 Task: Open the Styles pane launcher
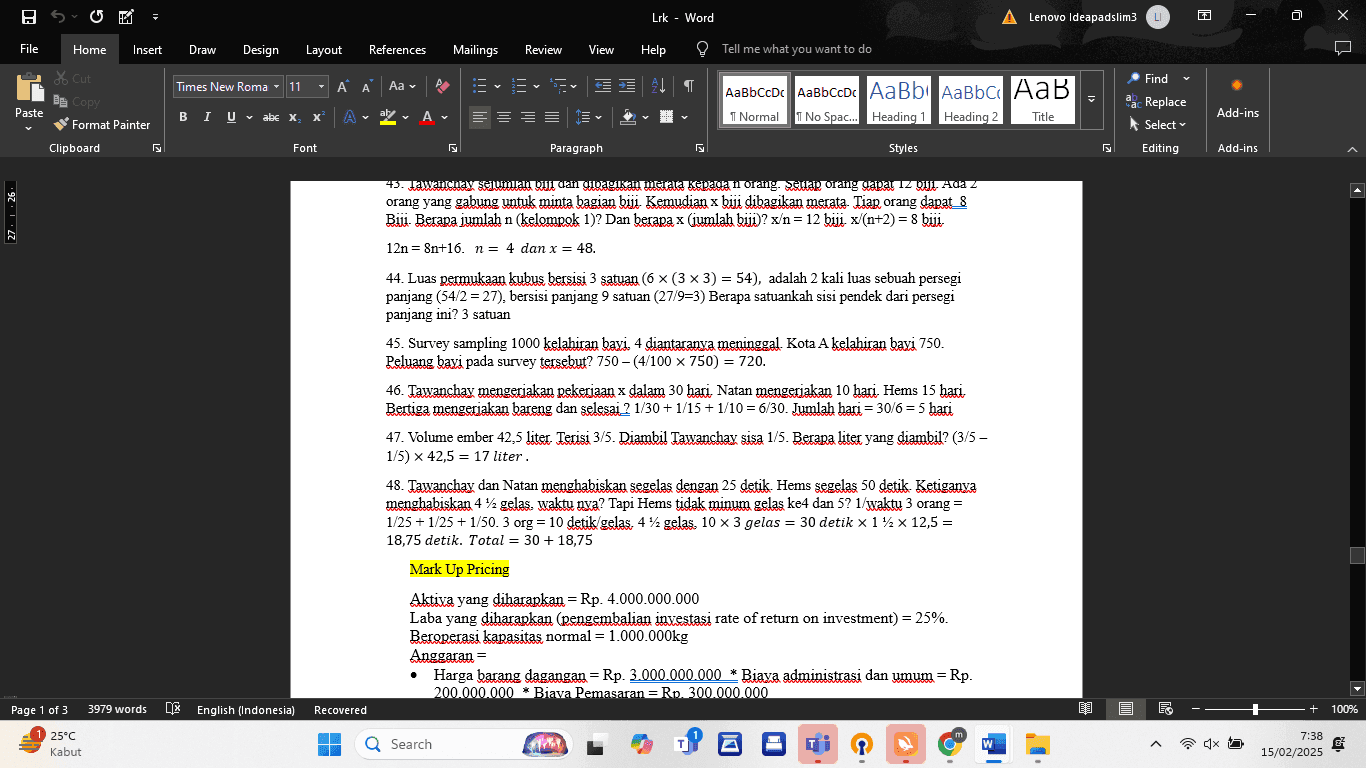(1107, 148)
